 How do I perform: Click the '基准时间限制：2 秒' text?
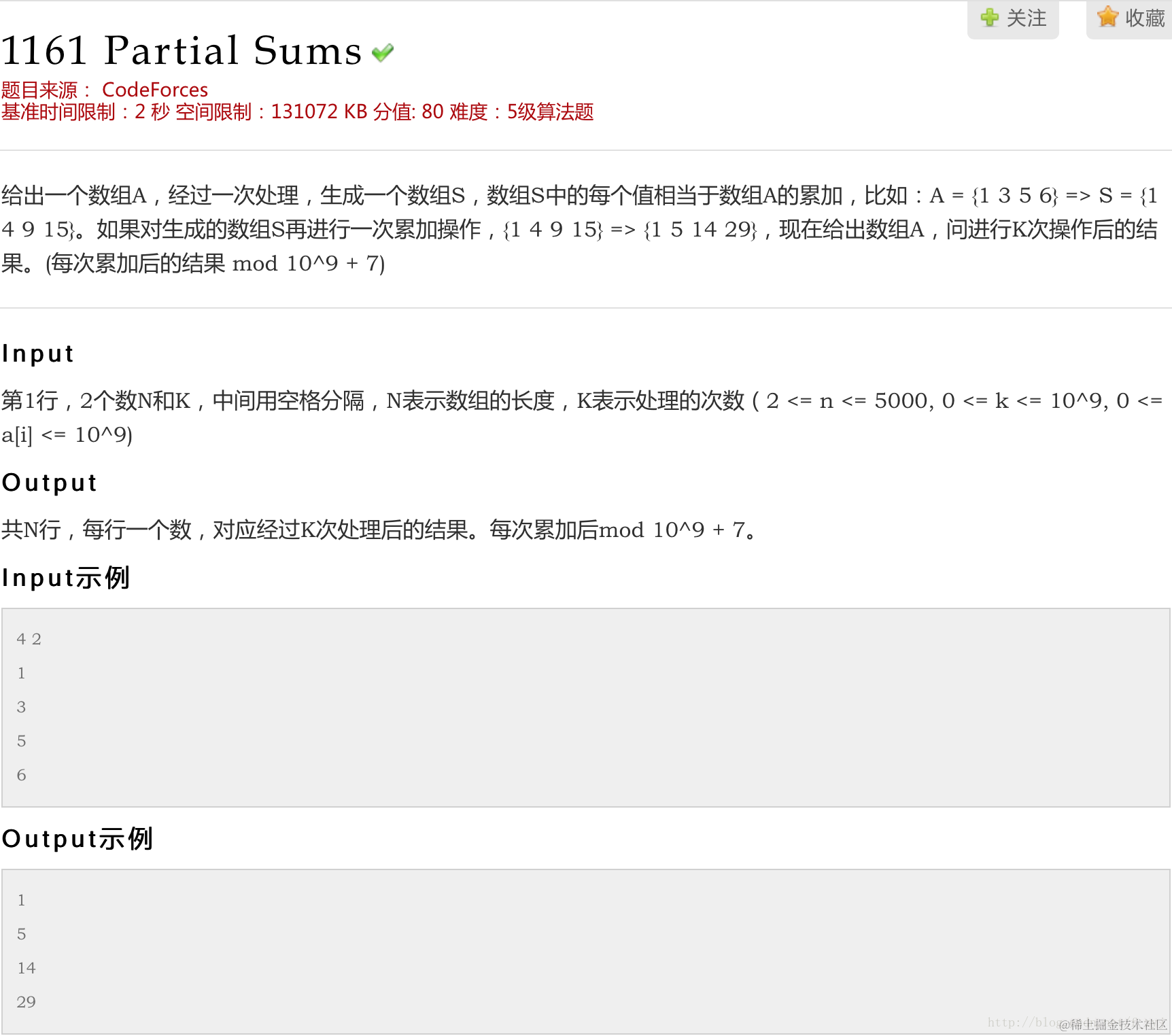(86, 111)
